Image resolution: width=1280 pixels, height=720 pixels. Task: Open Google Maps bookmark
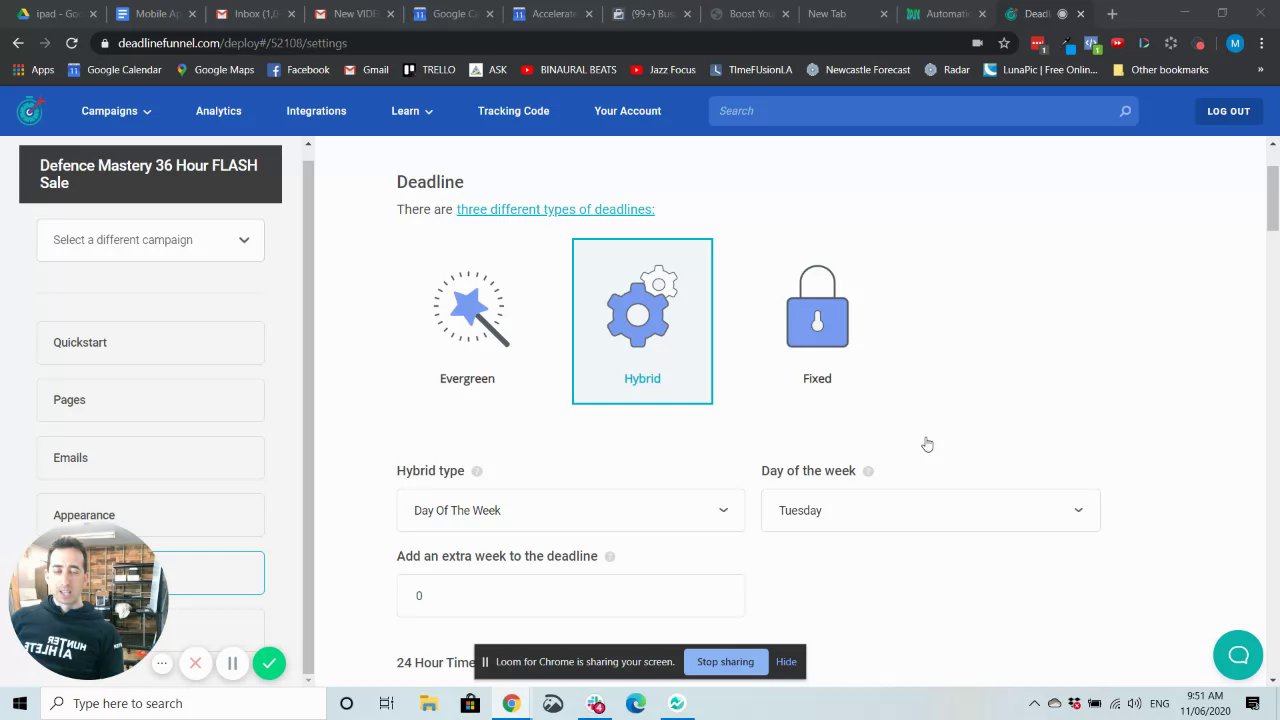(x=215, y=70)
